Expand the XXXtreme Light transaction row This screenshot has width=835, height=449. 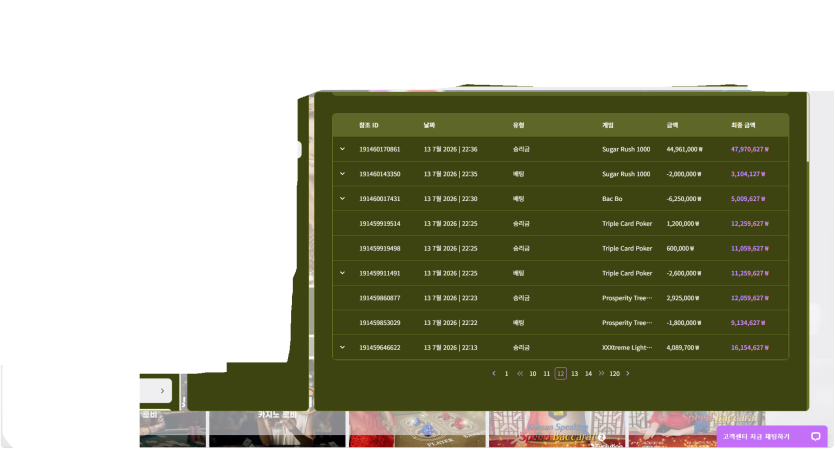click(x=342, y=347)
